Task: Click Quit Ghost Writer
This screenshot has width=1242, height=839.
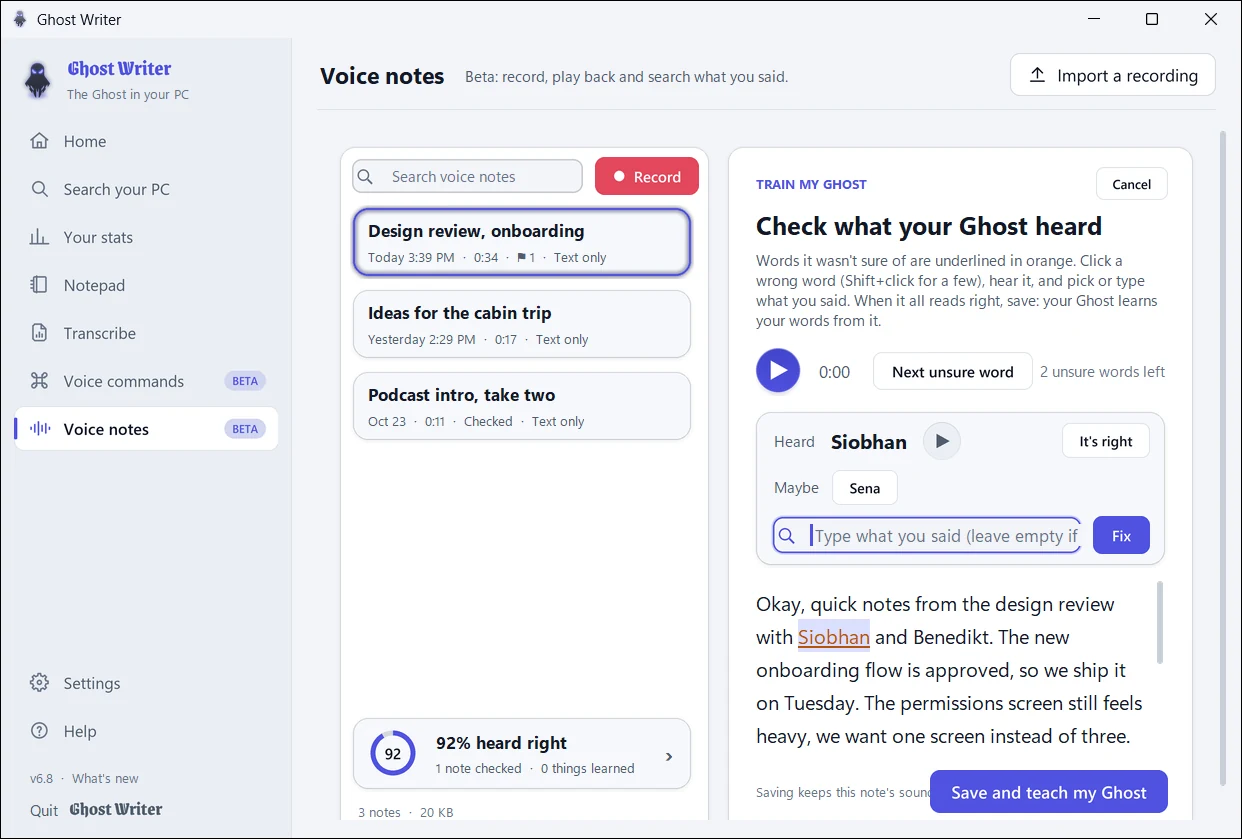Action: click(x=96, y=810)
